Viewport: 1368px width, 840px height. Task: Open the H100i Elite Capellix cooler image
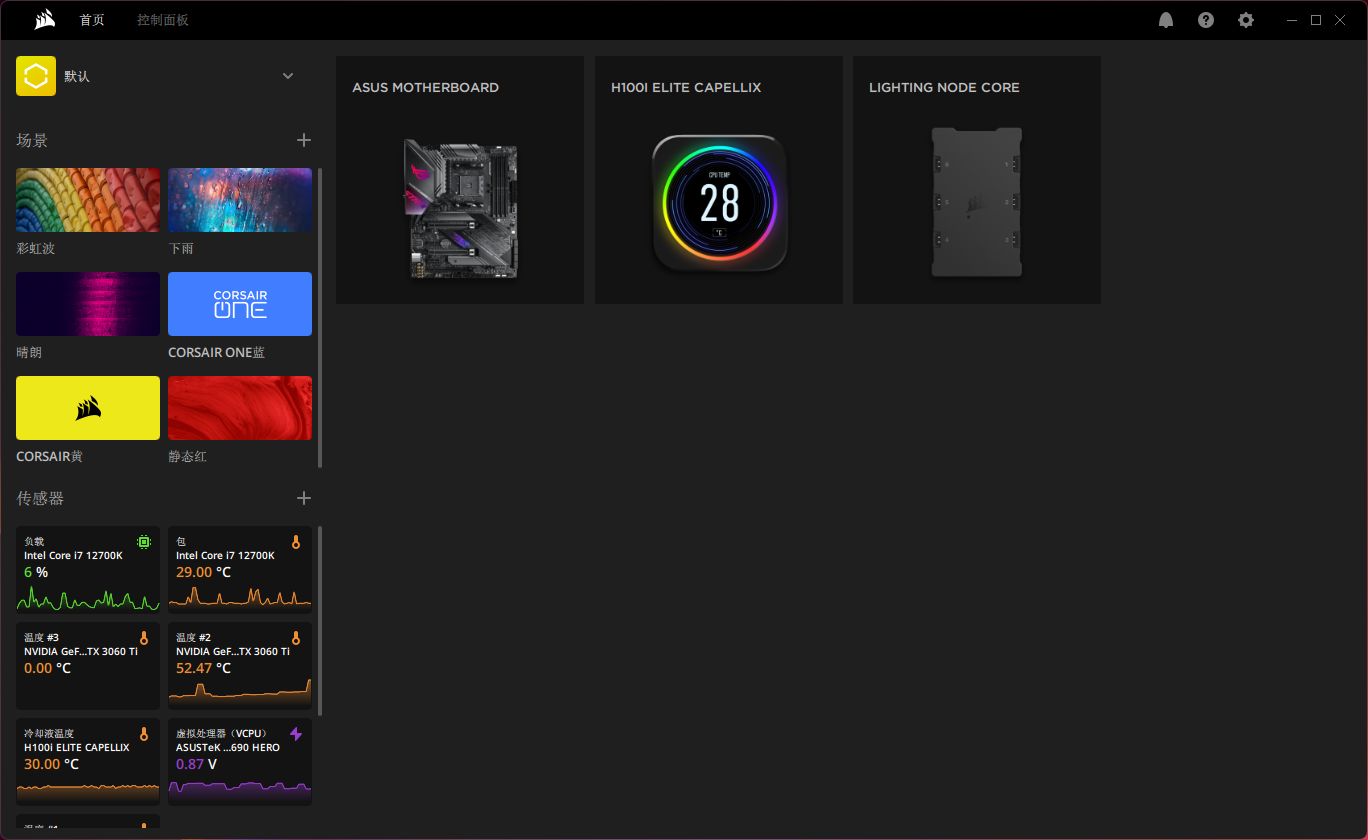tap(719, 203)
